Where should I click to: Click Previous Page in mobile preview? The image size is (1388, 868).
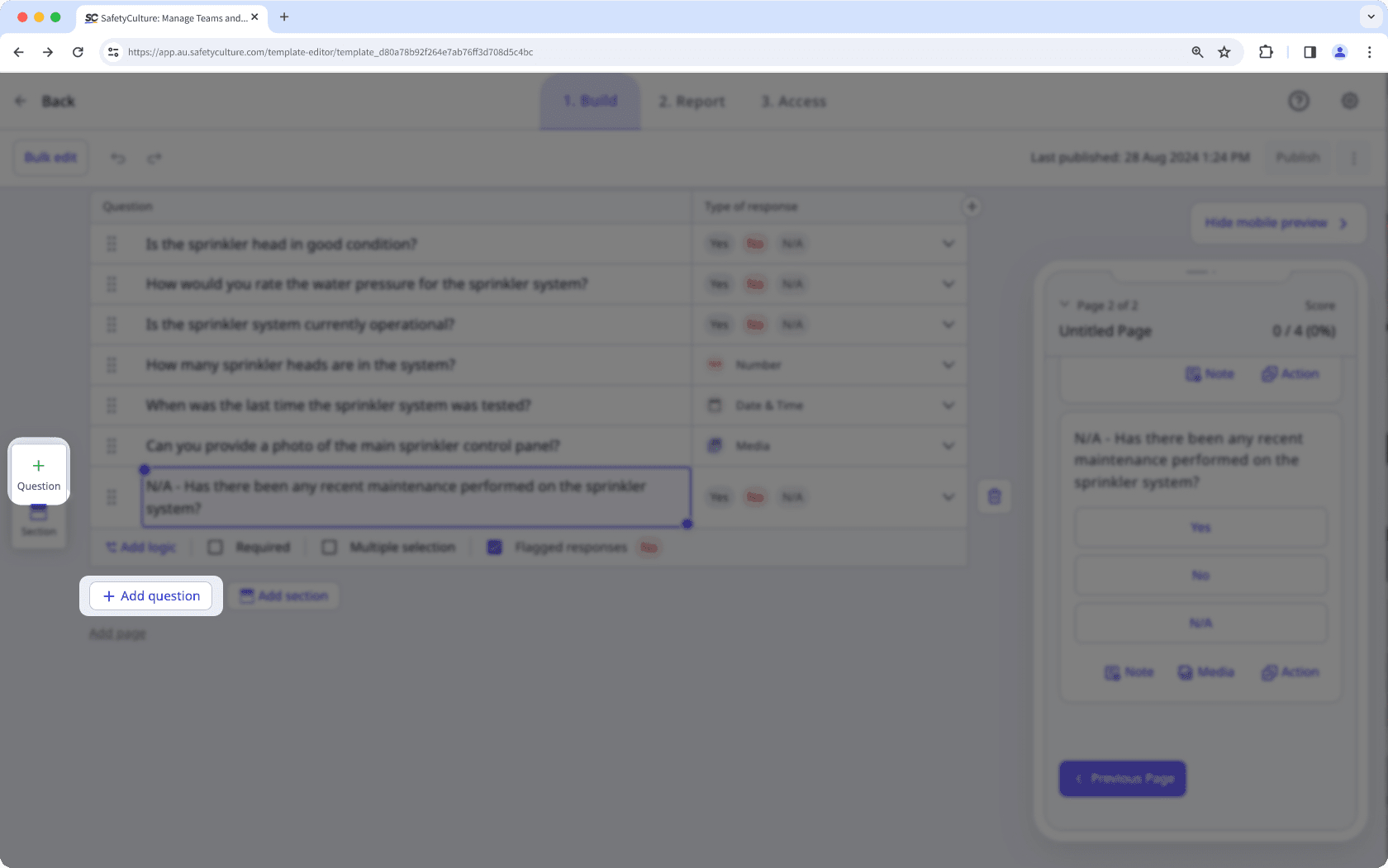click(x=1123, y=779)
